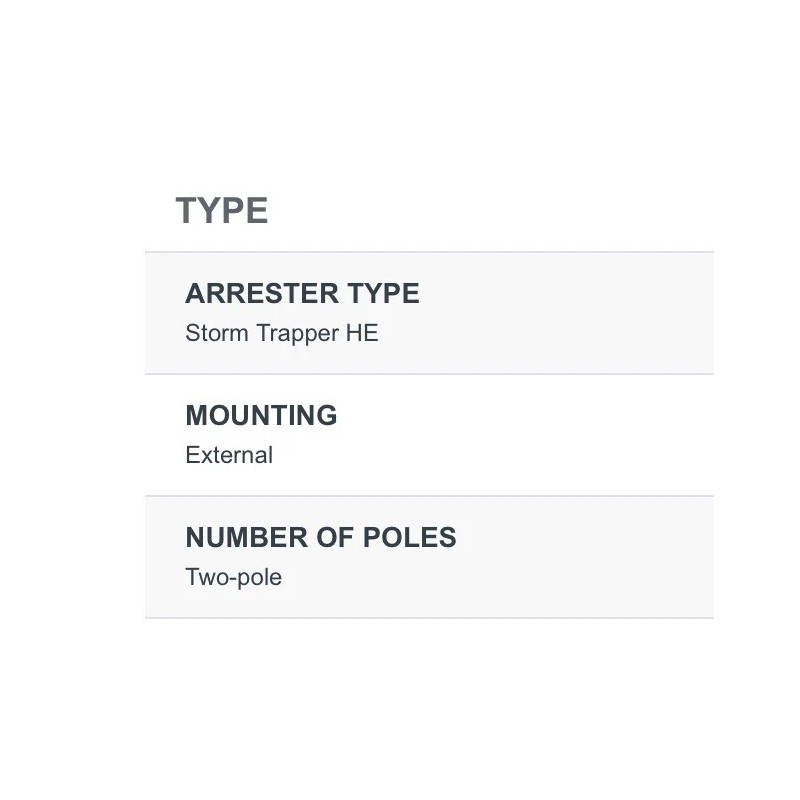Click the bottom border below Two-pole
The image size is (800, 800).
click(x=430, y=618)
